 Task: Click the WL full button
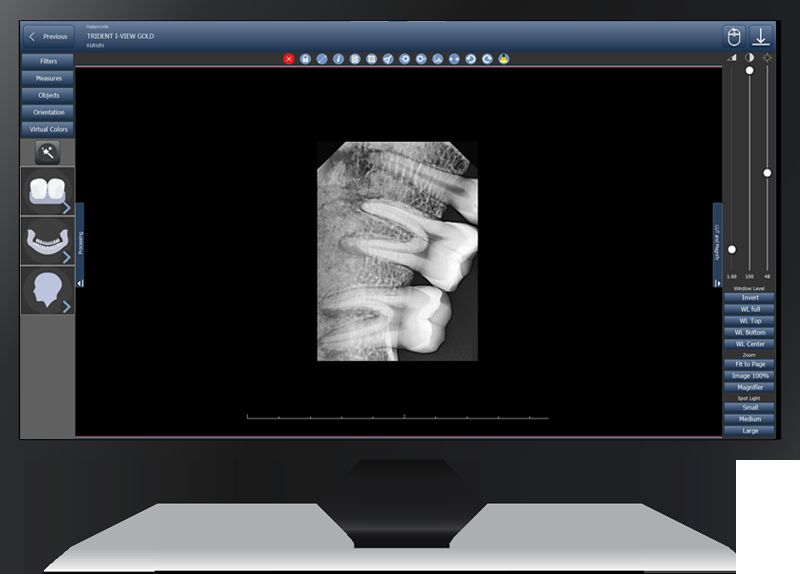[x=749, y=309]
